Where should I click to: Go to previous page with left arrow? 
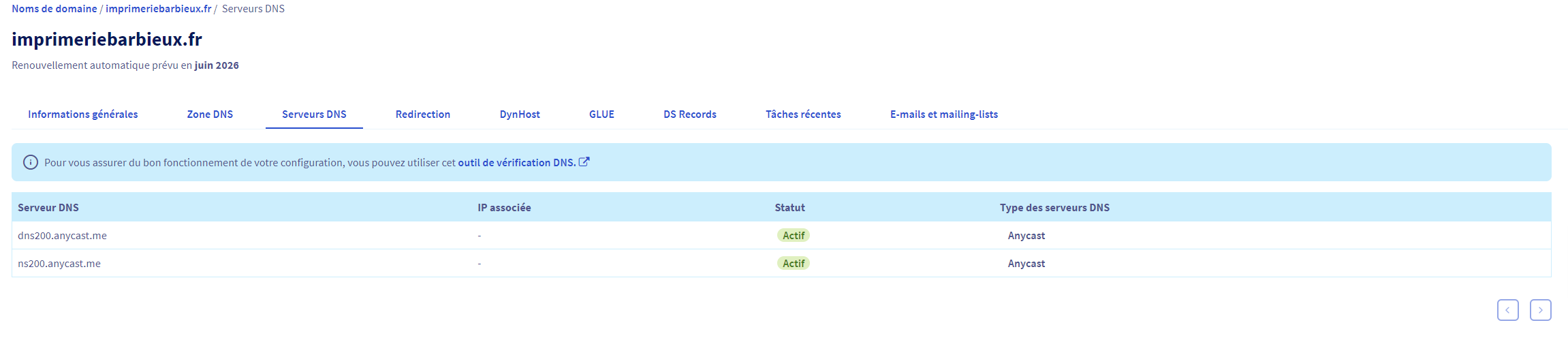pos(1507,310)
